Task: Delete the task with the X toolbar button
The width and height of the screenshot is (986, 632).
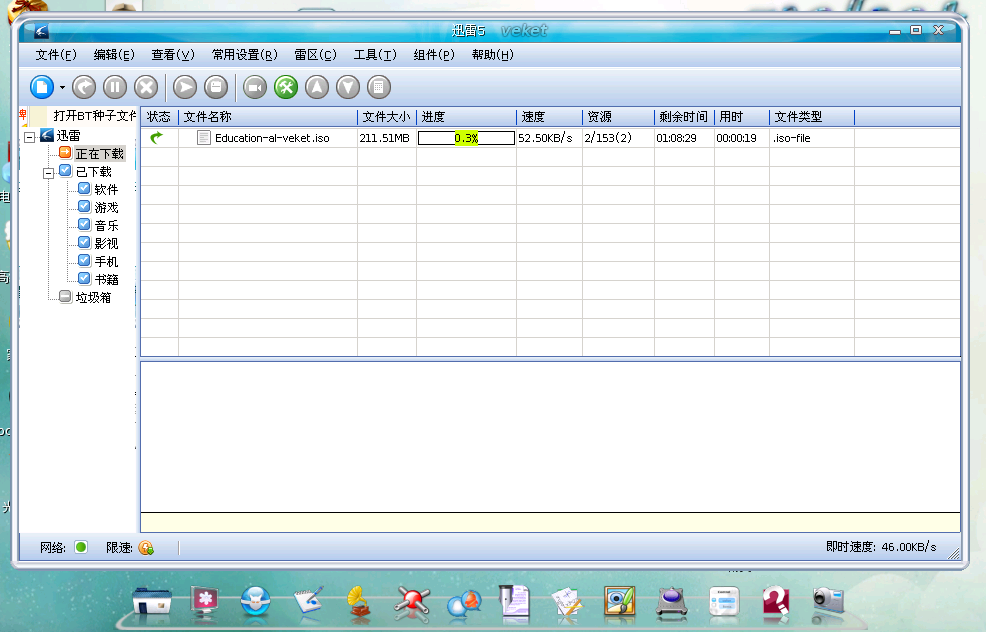Action: tap(146, 87)
